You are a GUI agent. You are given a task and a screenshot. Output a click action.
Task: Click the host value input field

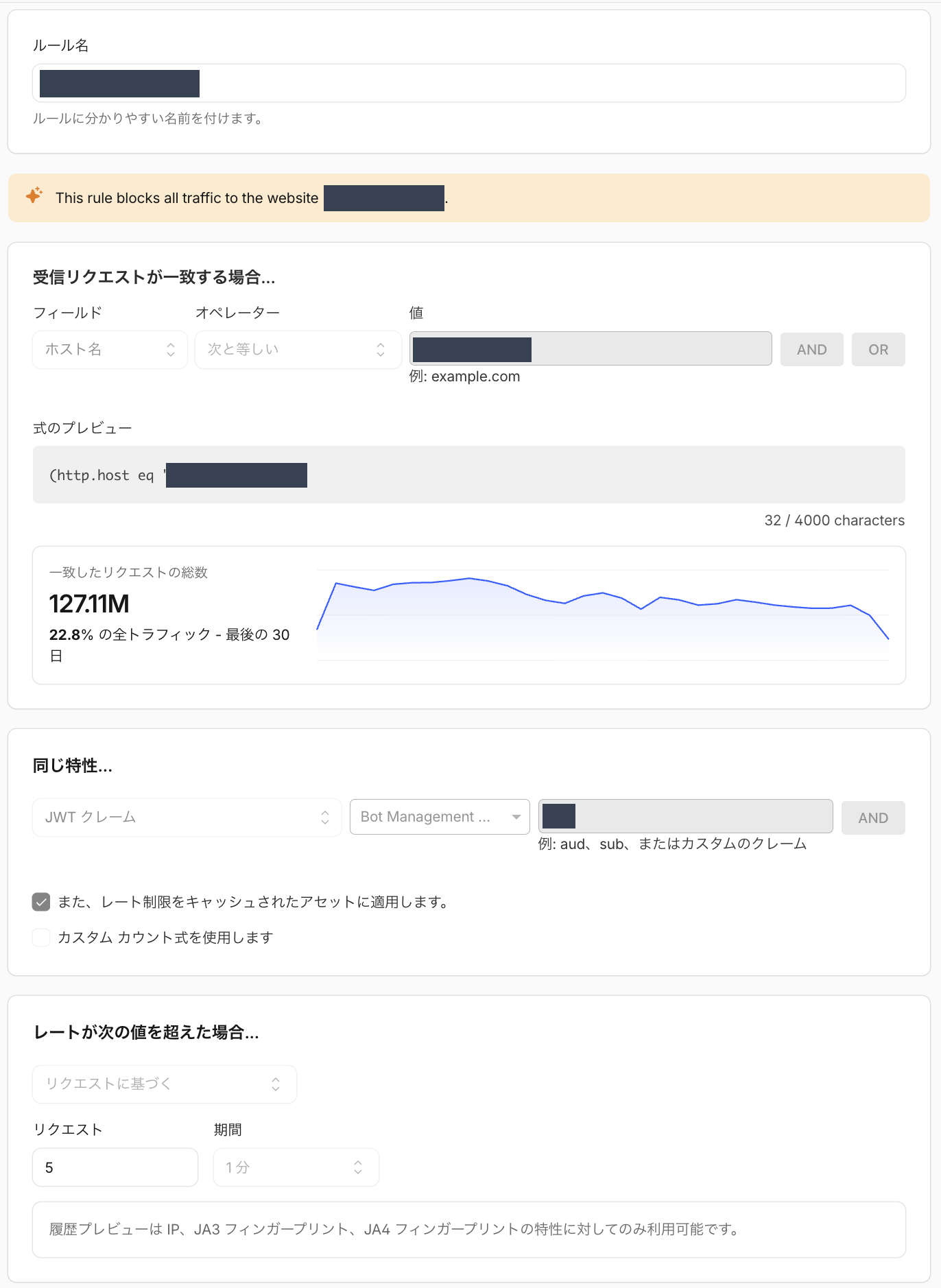pos(591,349)
